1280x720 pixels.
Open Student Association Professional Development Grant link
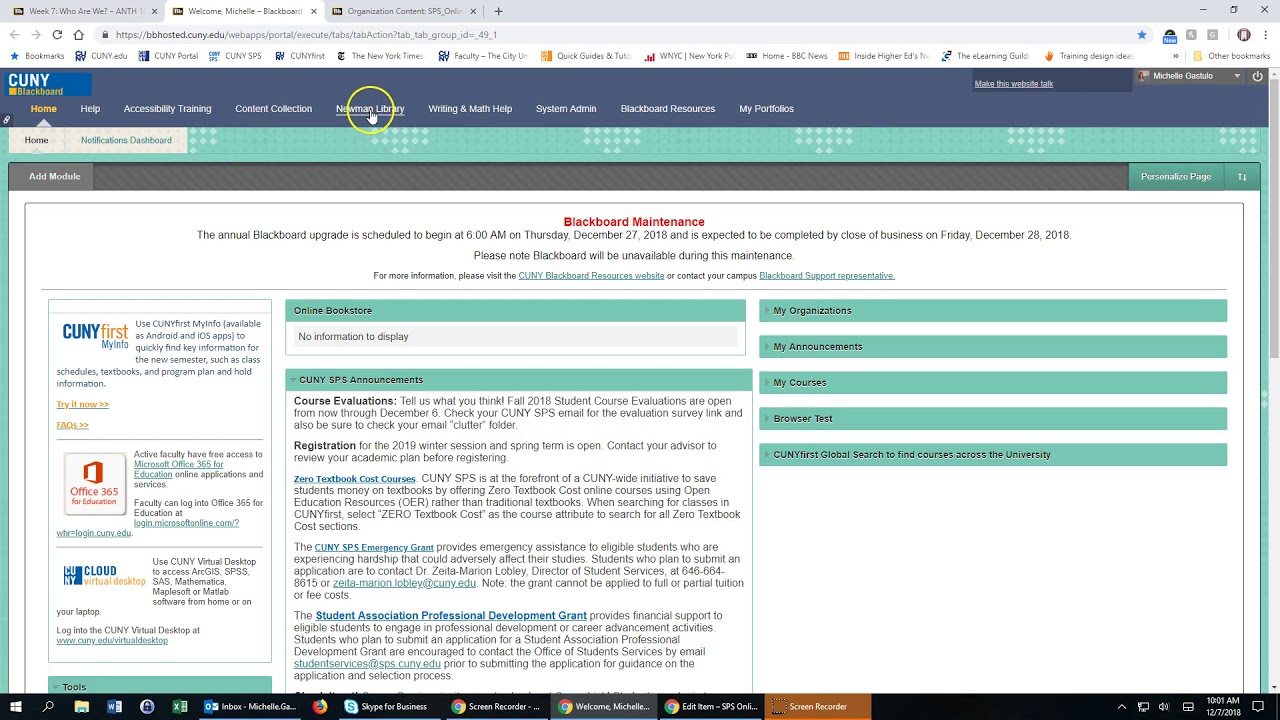(x=451, y=616)
